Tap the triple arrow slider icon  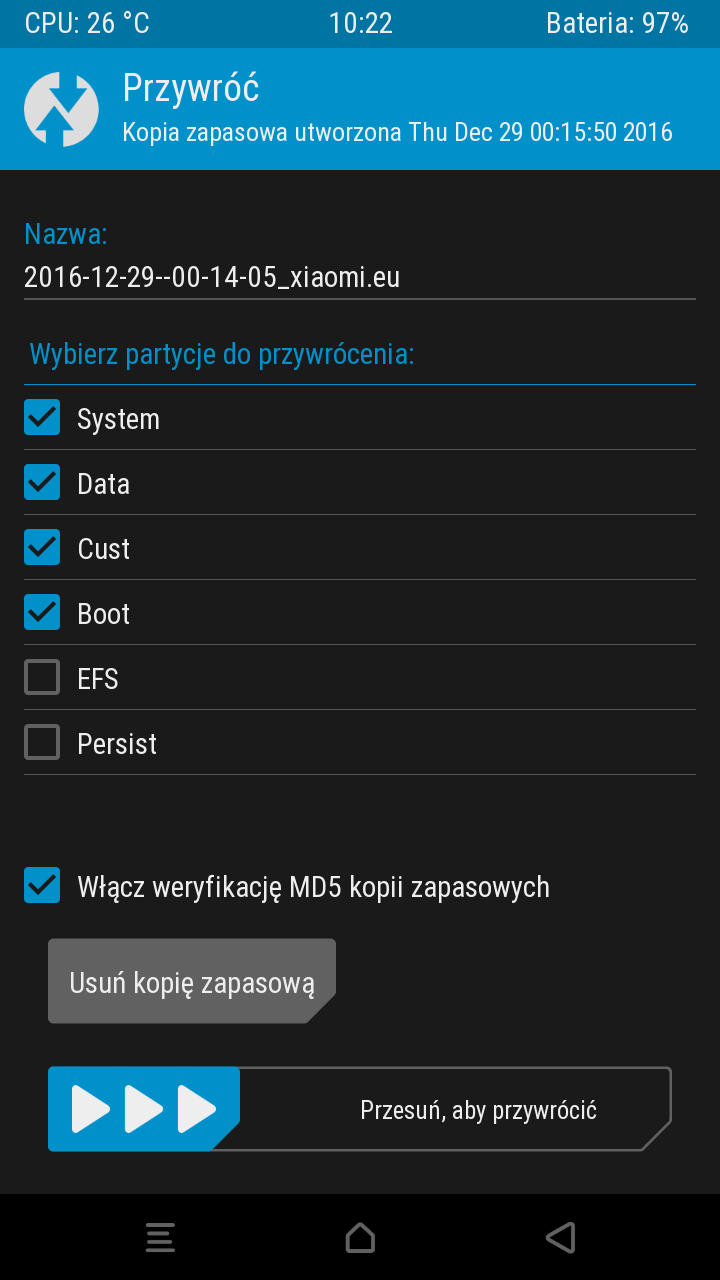[x=143, y=1108]
